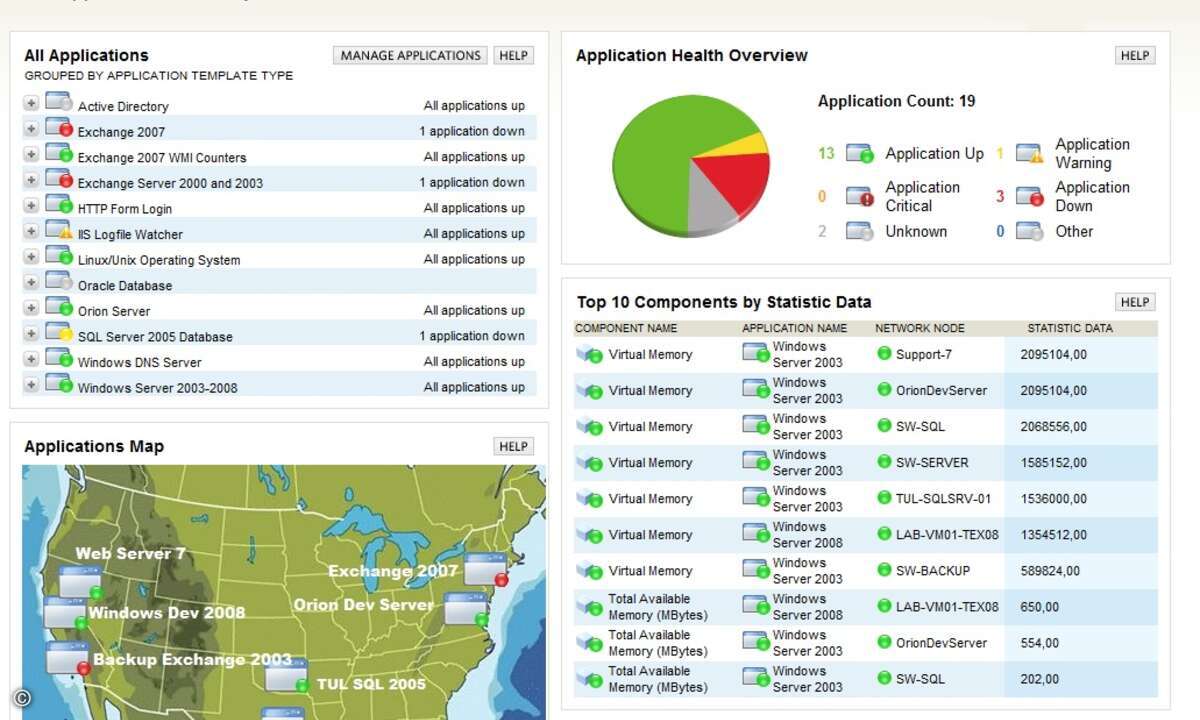The image size is (1200, 720).
Task: Open the Orion Server application link
Action: 114,311
